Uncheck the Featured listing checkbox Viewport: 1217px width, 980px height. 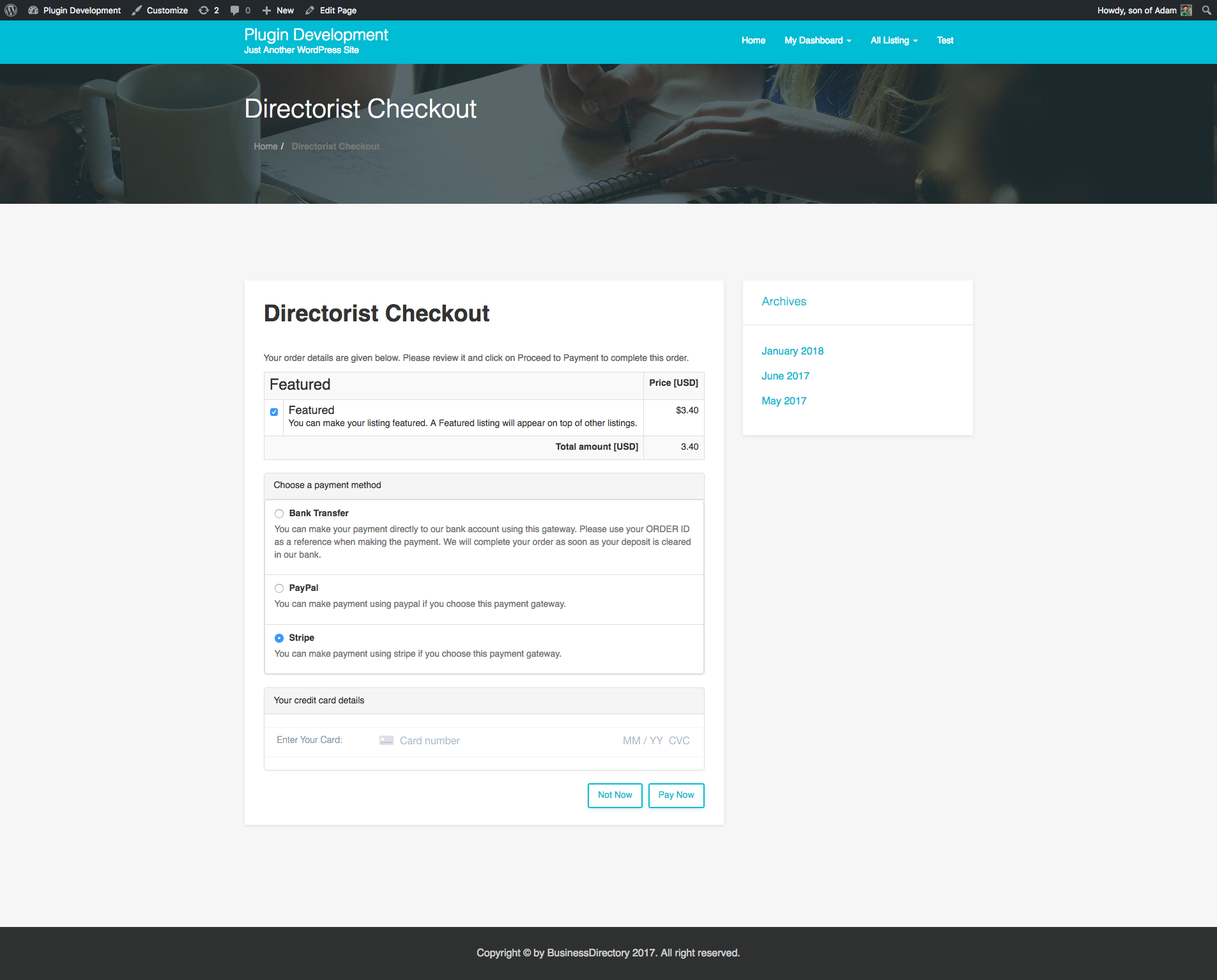click(274, 412)
